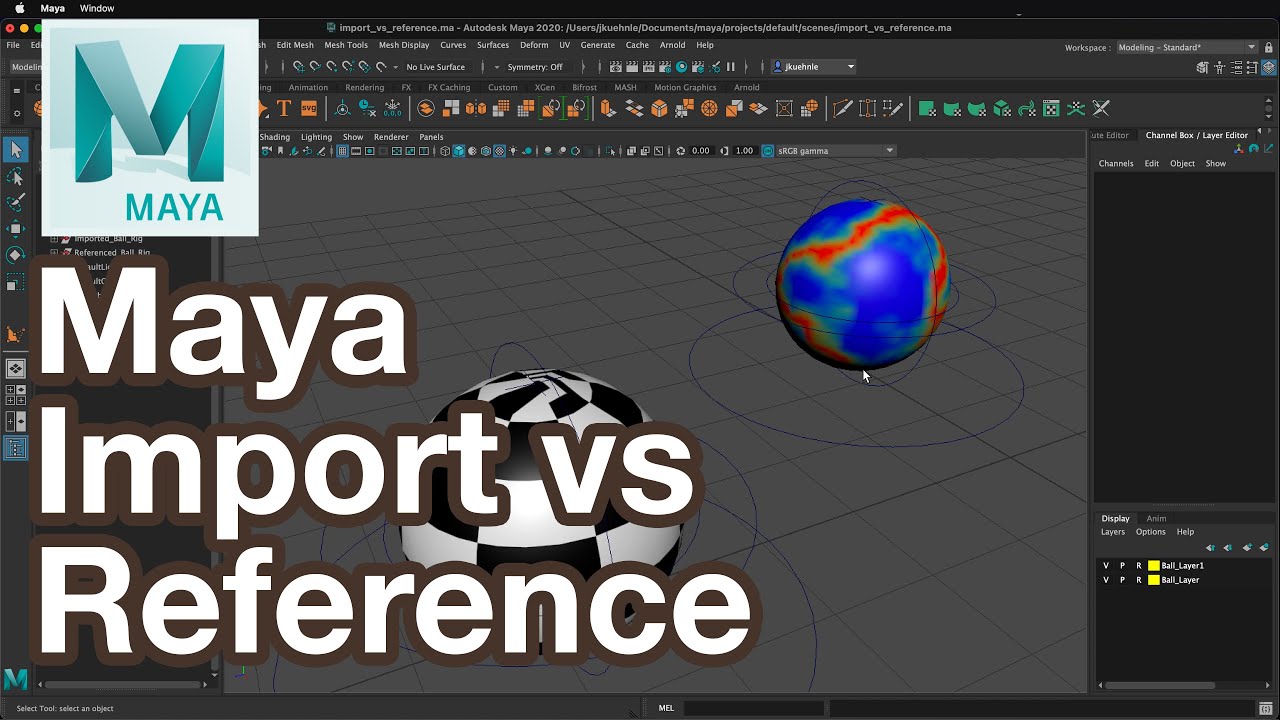Select the single pane layout icon
The width and height of the screenshot is (1280, 720).
(x=16, y=369)
